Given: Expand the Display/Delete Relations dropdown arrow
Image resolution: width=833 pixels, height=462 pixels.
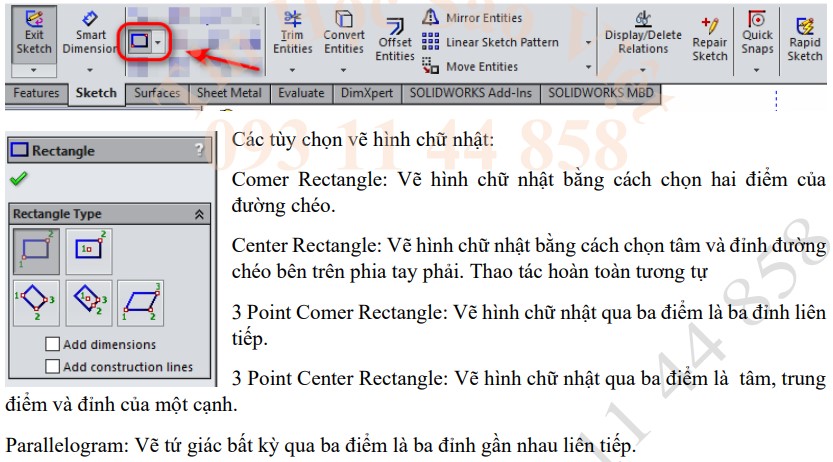Looking at the screenshot, I should point(643,70).
